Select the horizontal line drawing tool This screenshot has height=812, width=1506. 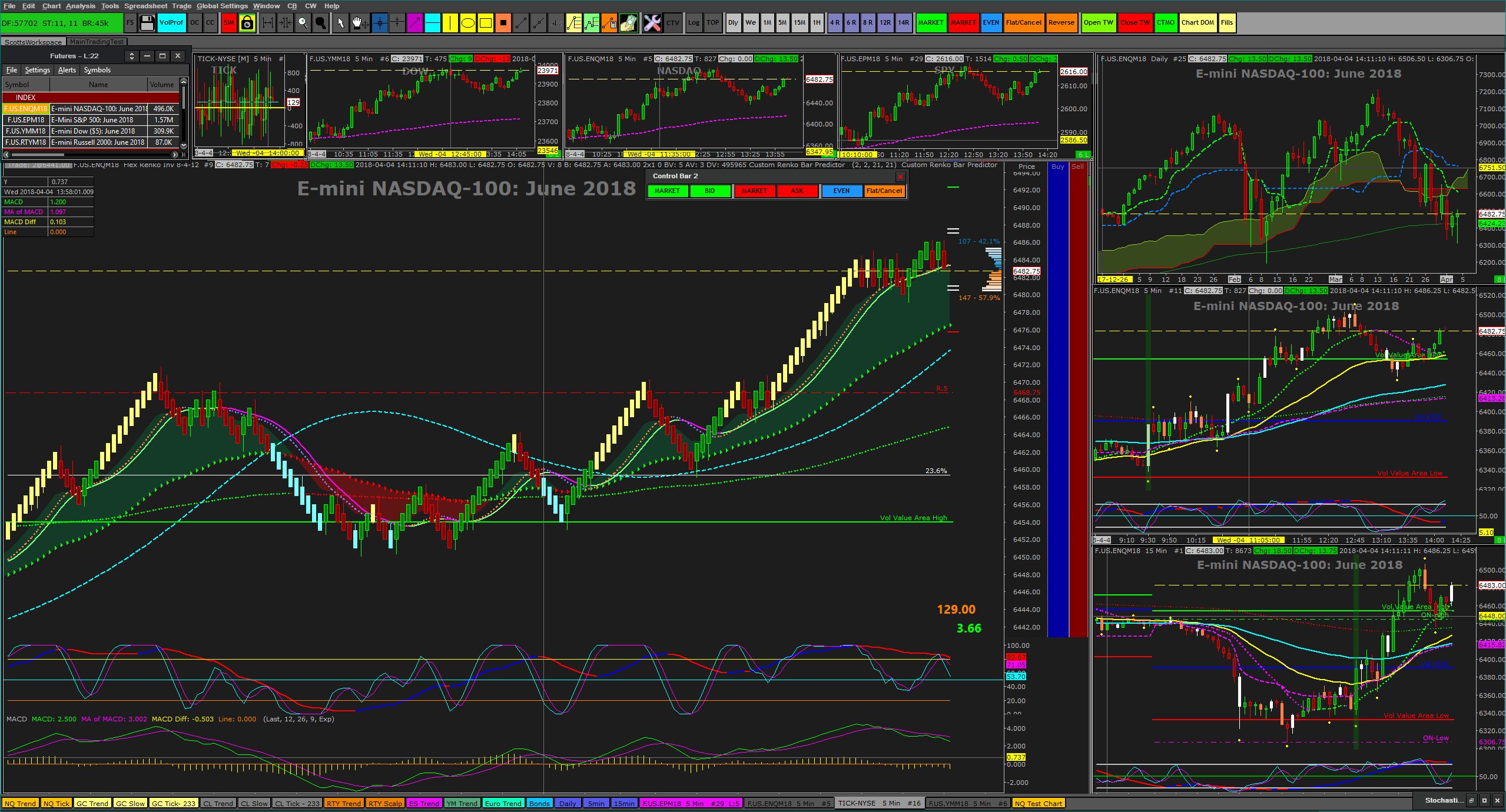pos(433,23)
